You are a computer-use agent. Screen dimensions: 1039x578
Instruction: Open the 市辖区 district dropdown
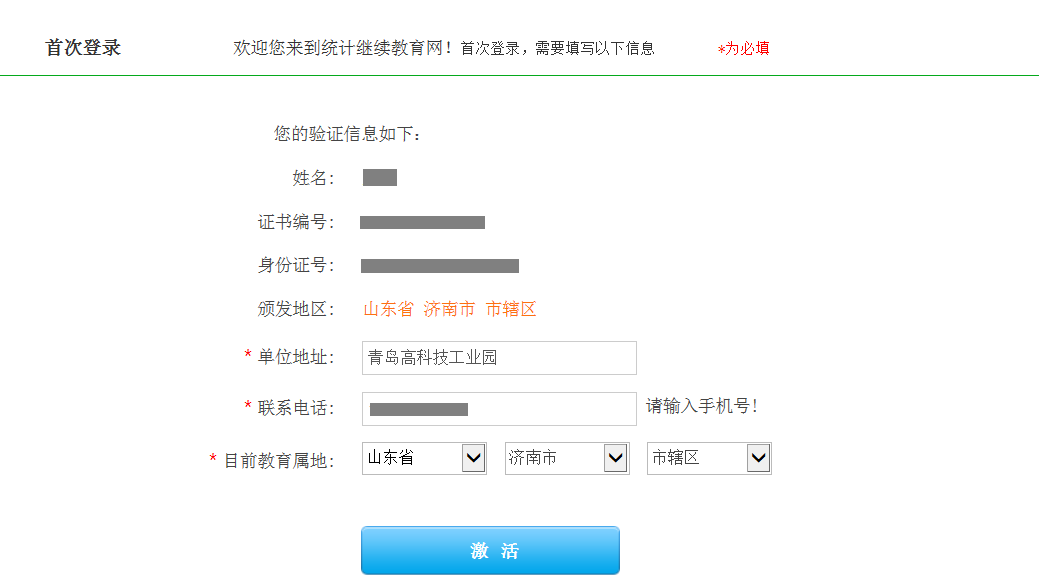[709, 458]
